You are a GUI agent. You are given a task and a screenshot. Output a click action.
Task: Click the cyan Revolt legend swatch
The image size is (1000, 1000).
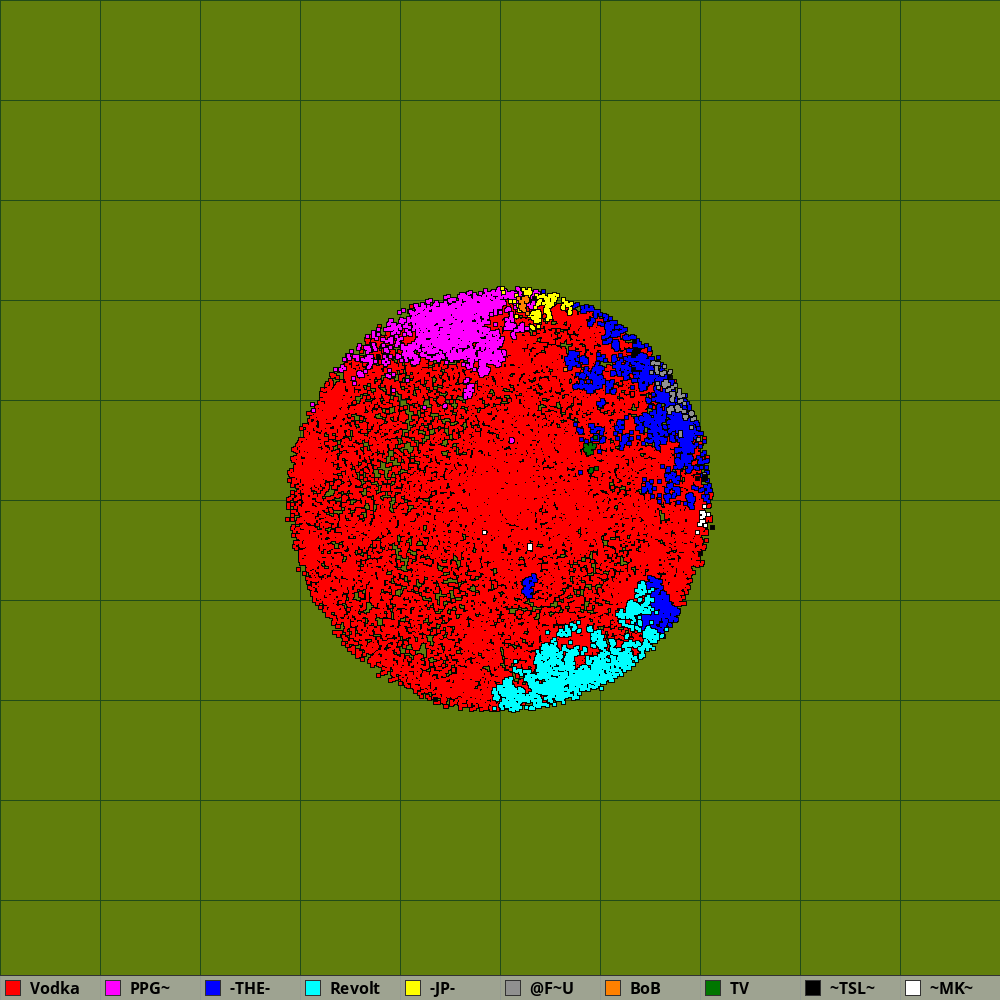[313, 988]
